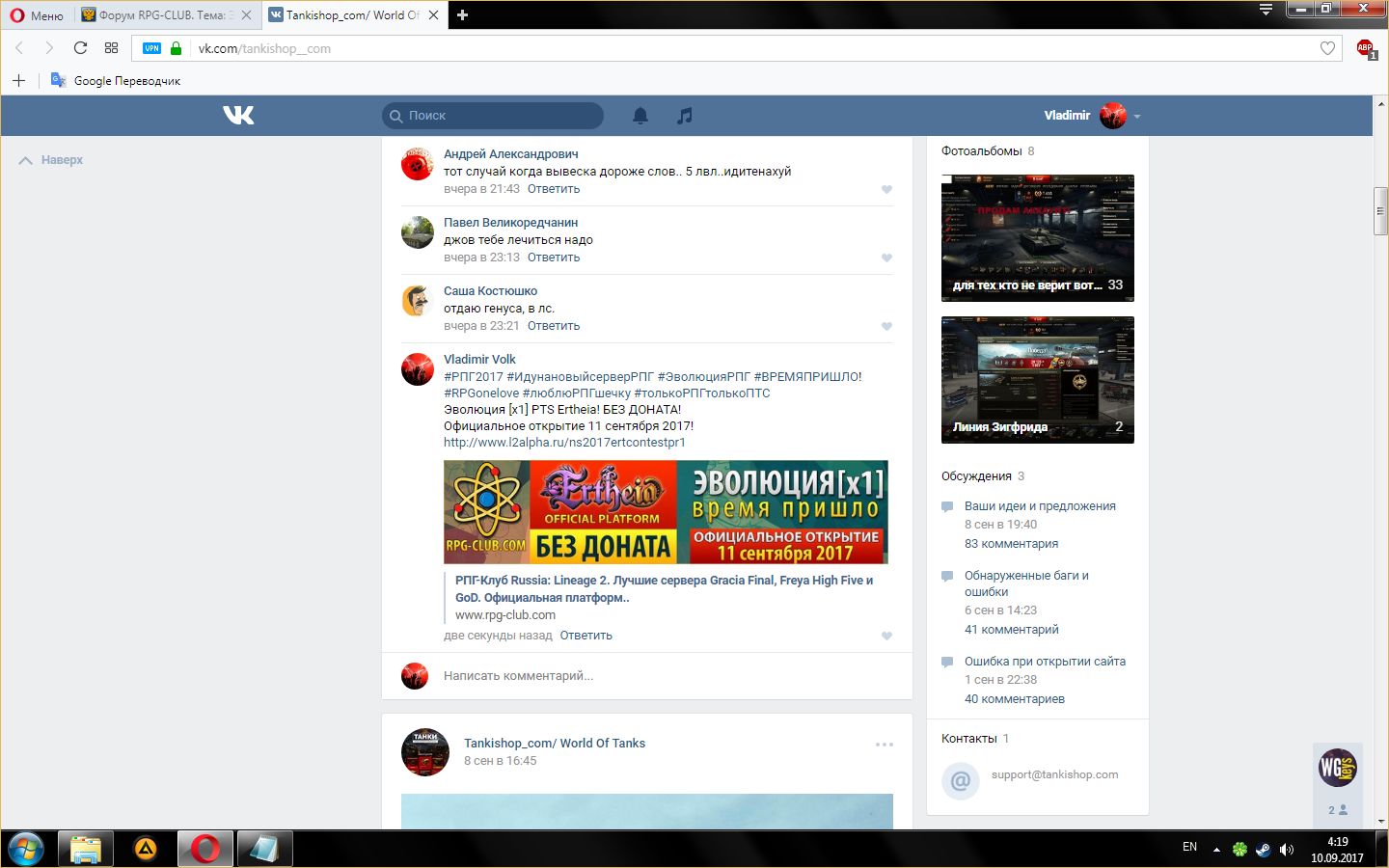The image size is (1389, 868).
Task: Go forward with the browser forward arrow
Action: [x=49, y=48]
